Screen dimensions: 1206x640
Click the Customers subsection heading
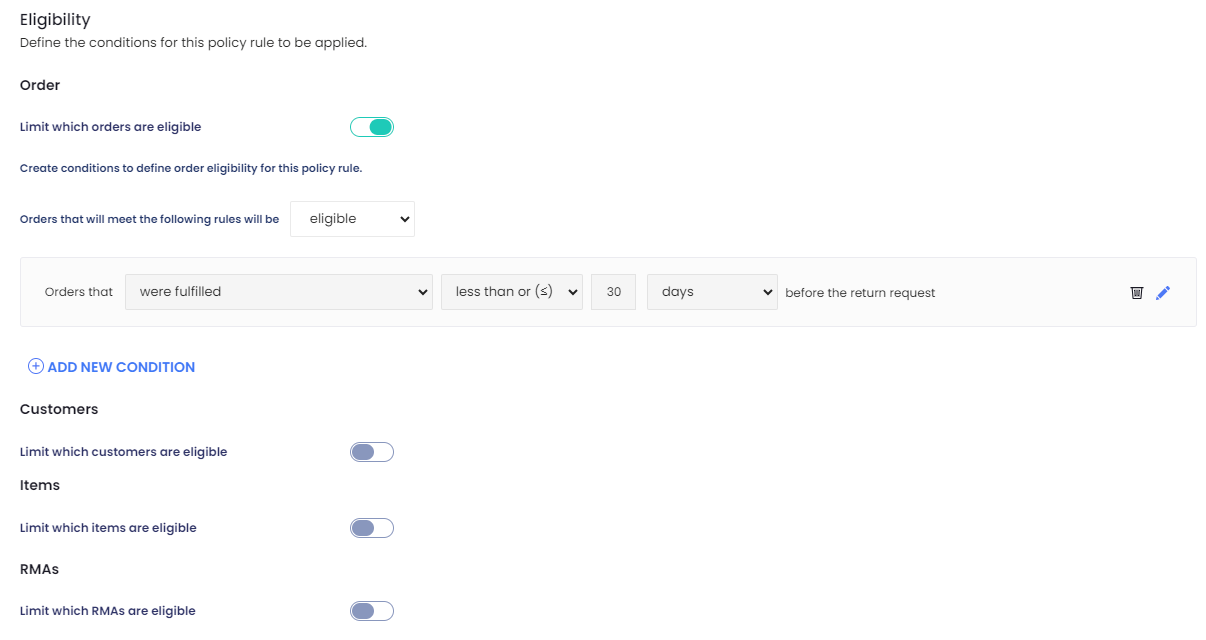tap(59, 409)
